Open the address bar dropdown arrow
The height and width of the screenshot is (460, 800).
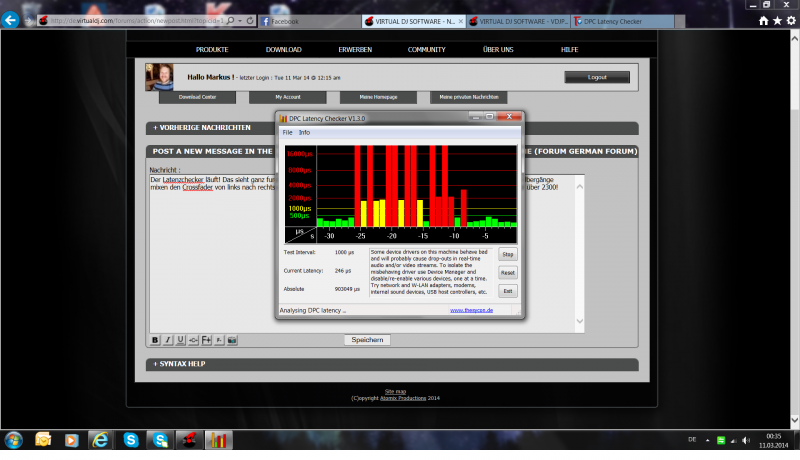click(240, 21)
